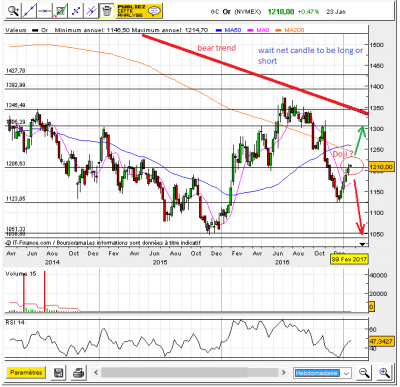Click the IT-Finance.com attribution text
400x387 pixels.
coord(103,243)
